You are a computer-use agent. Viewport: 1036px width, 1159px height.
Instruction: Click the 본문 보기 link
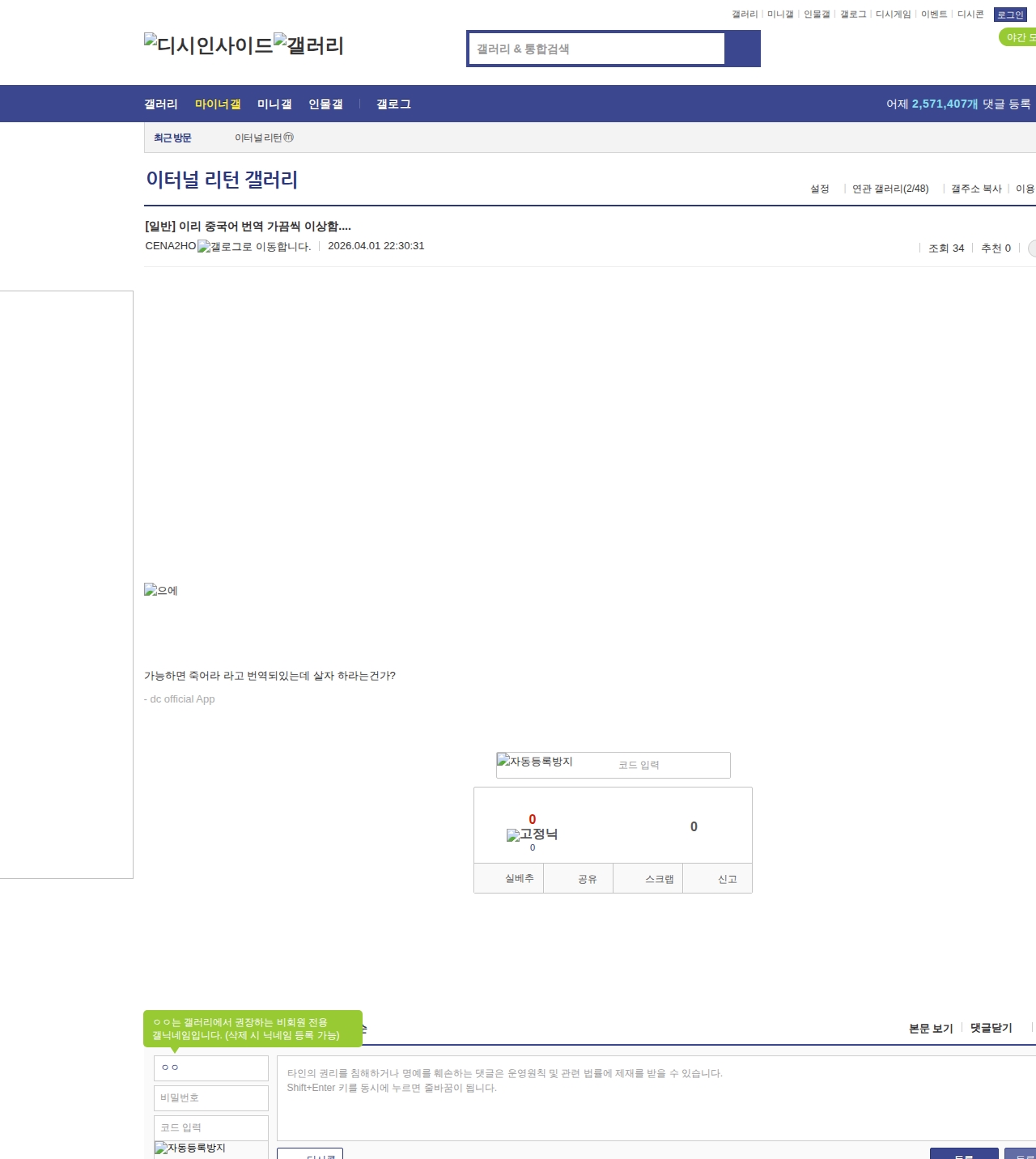(931, 1028)
